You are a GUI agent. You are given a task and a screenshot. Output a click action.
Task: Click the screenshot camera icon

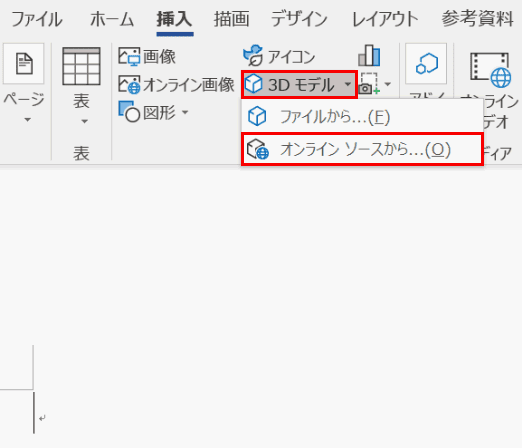click(369, 84)
